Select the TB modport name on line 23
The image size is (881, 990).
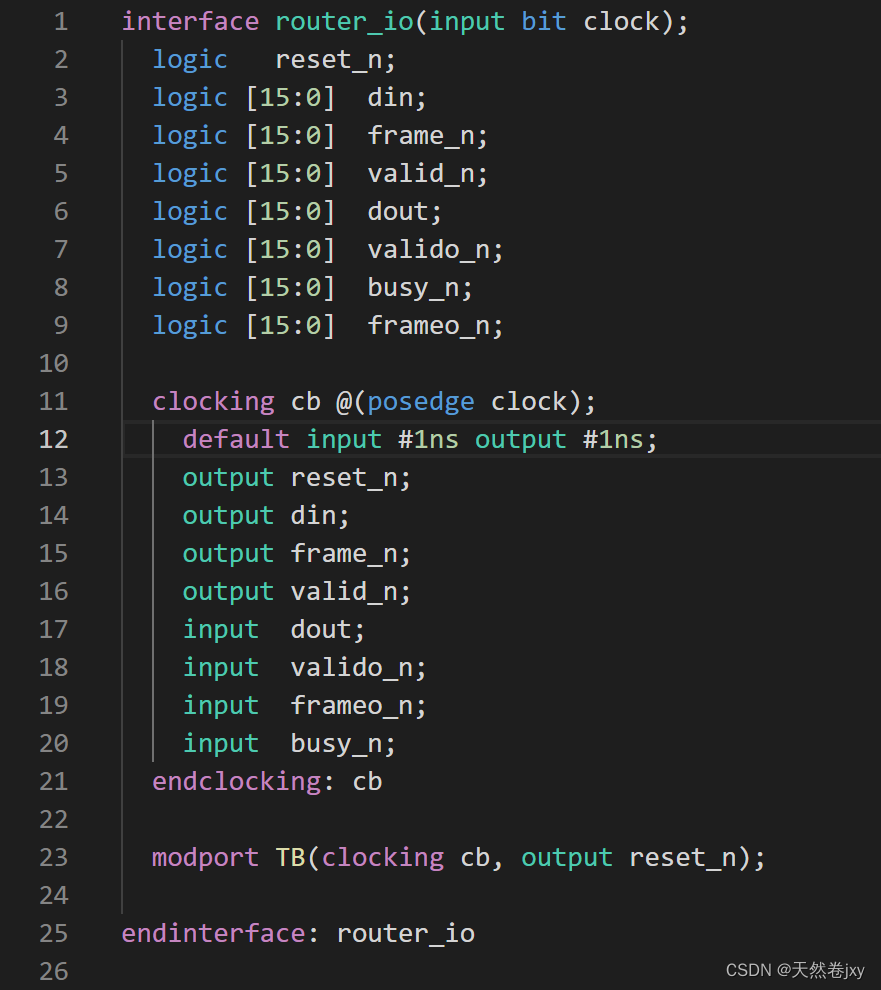[x=290, y=857]
